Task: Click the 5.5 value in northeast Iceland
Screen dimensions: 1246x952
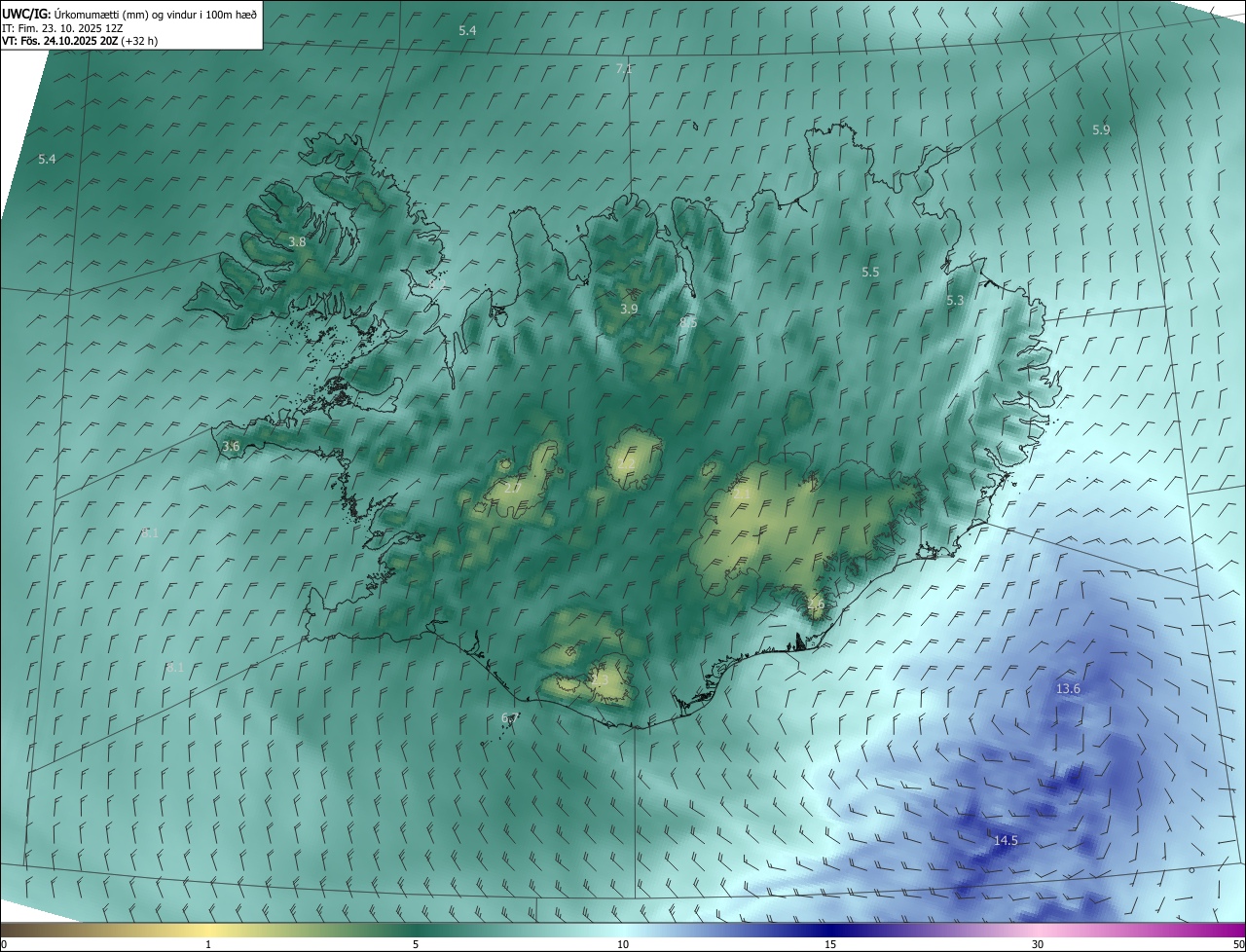Action: pyautogui.click(x=870, y=273)
